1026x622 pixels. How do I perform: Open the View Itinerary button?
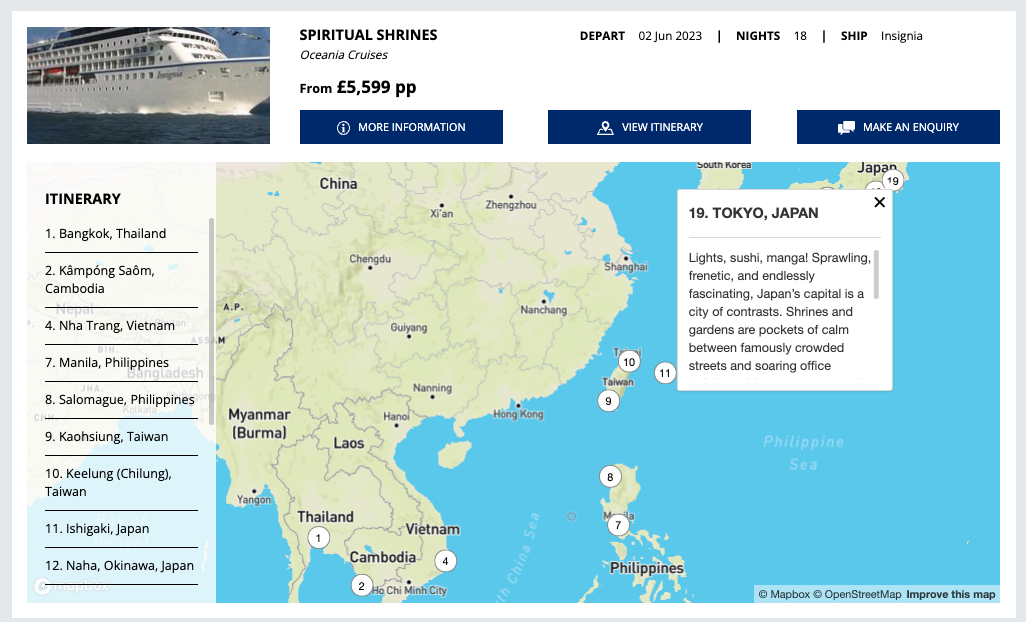(649, 127)
